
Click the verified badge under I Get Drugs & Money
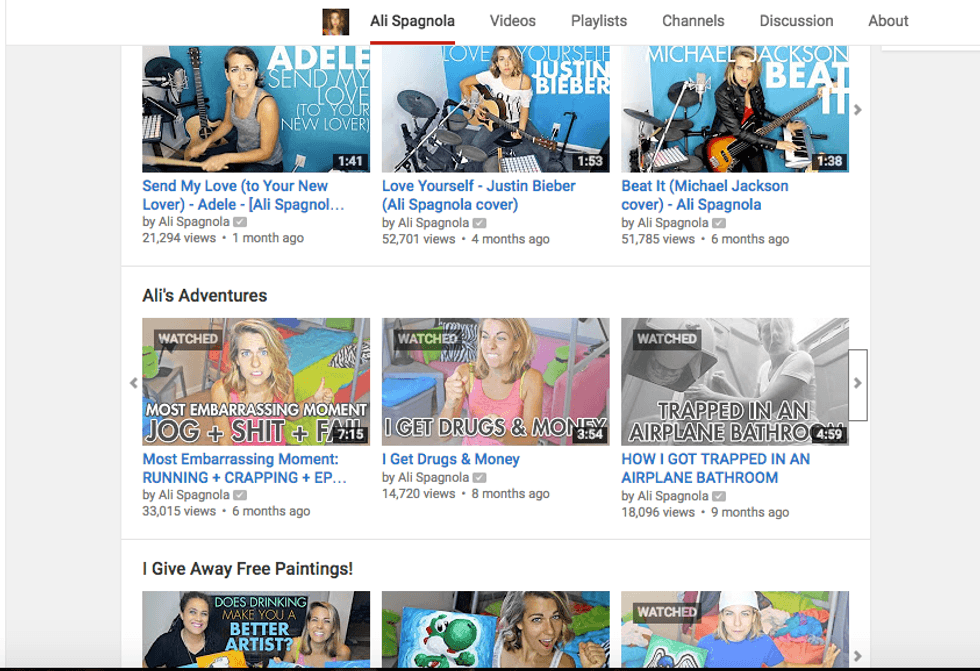[x=480, y=478]
